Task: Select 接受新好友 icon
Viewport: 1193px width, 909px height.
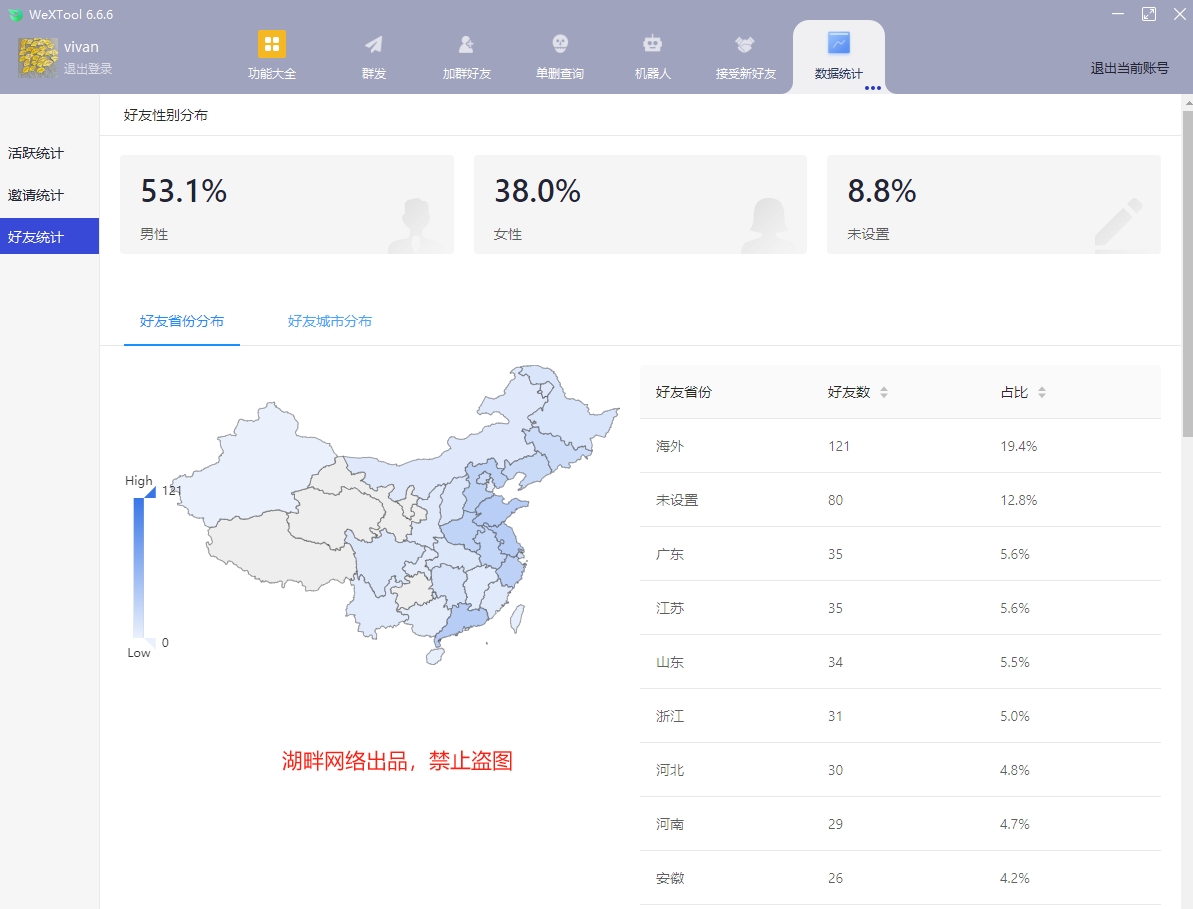Action: [x=744, y=55]
